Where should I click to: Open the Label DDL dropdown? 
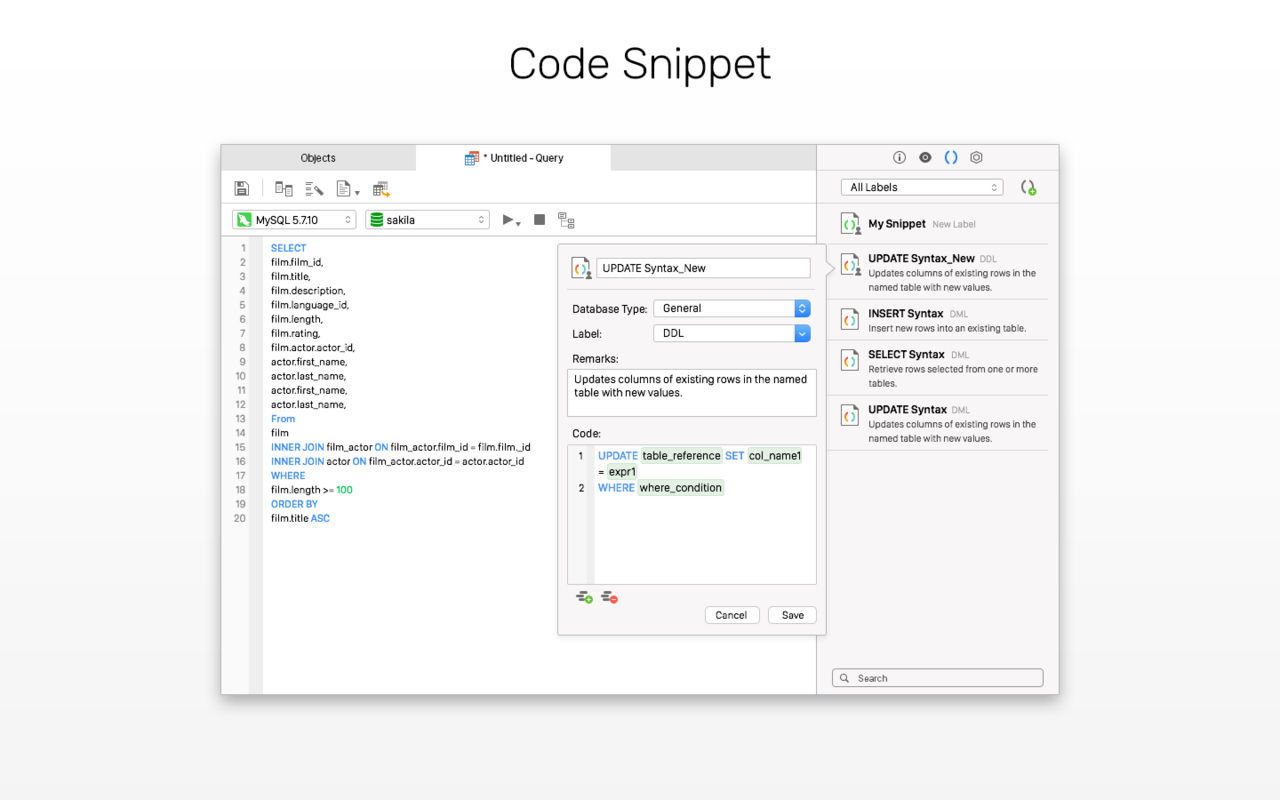[732, 333]
